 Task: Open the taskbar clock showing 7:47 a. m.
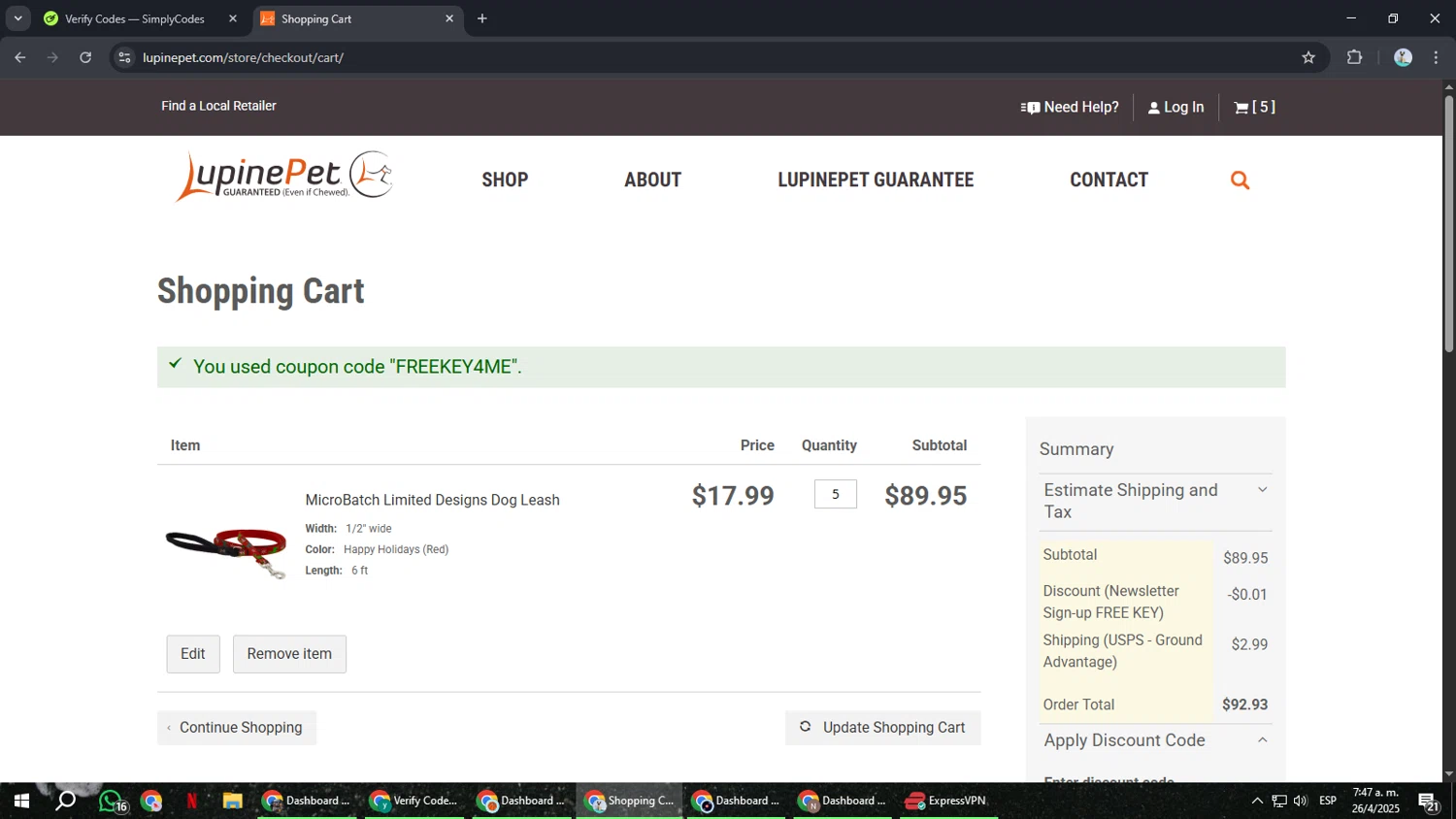coord(1376,801)
